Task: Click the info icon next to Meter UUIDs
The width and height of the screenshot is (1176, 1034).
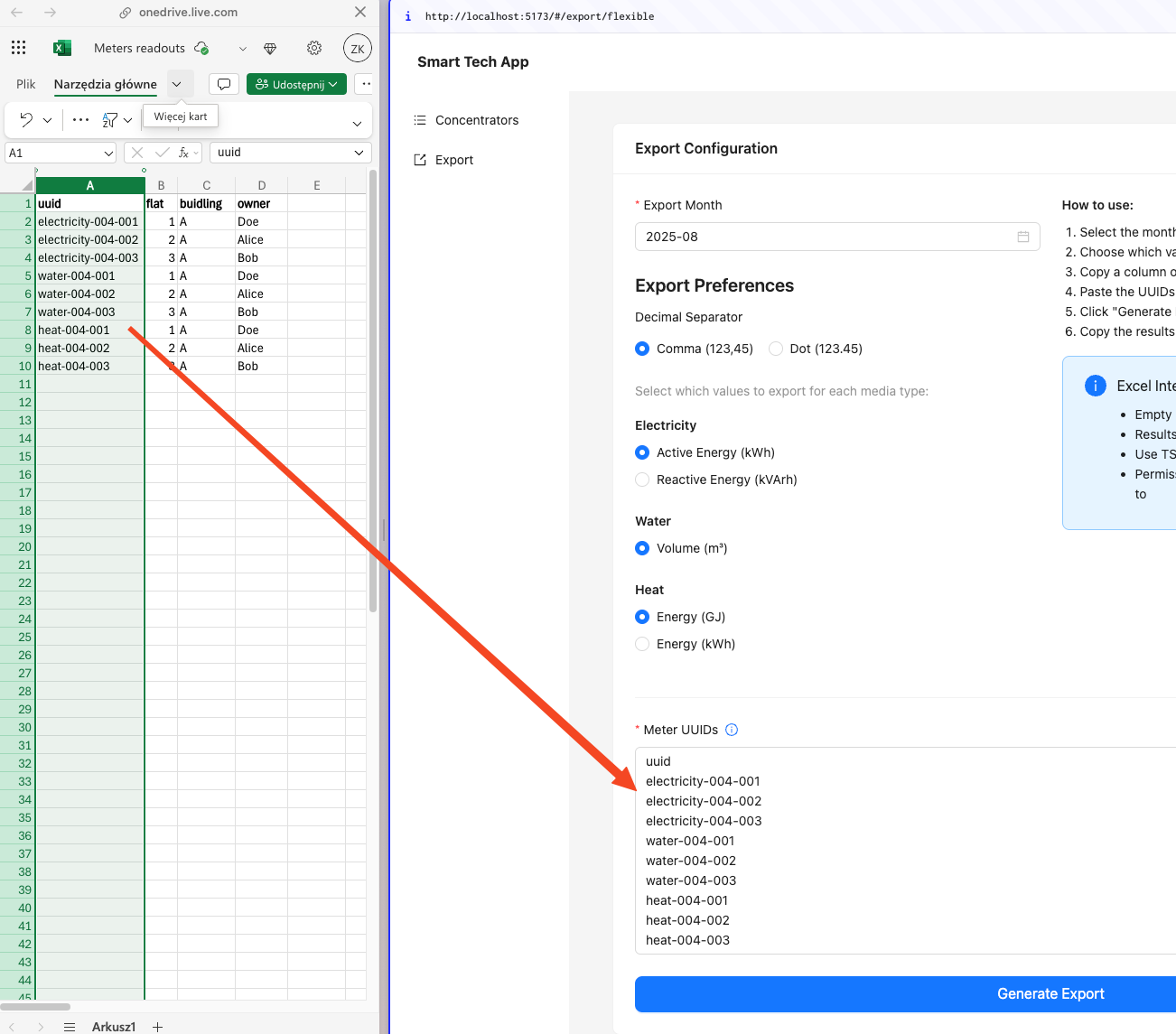Action: tap(732, 729)
